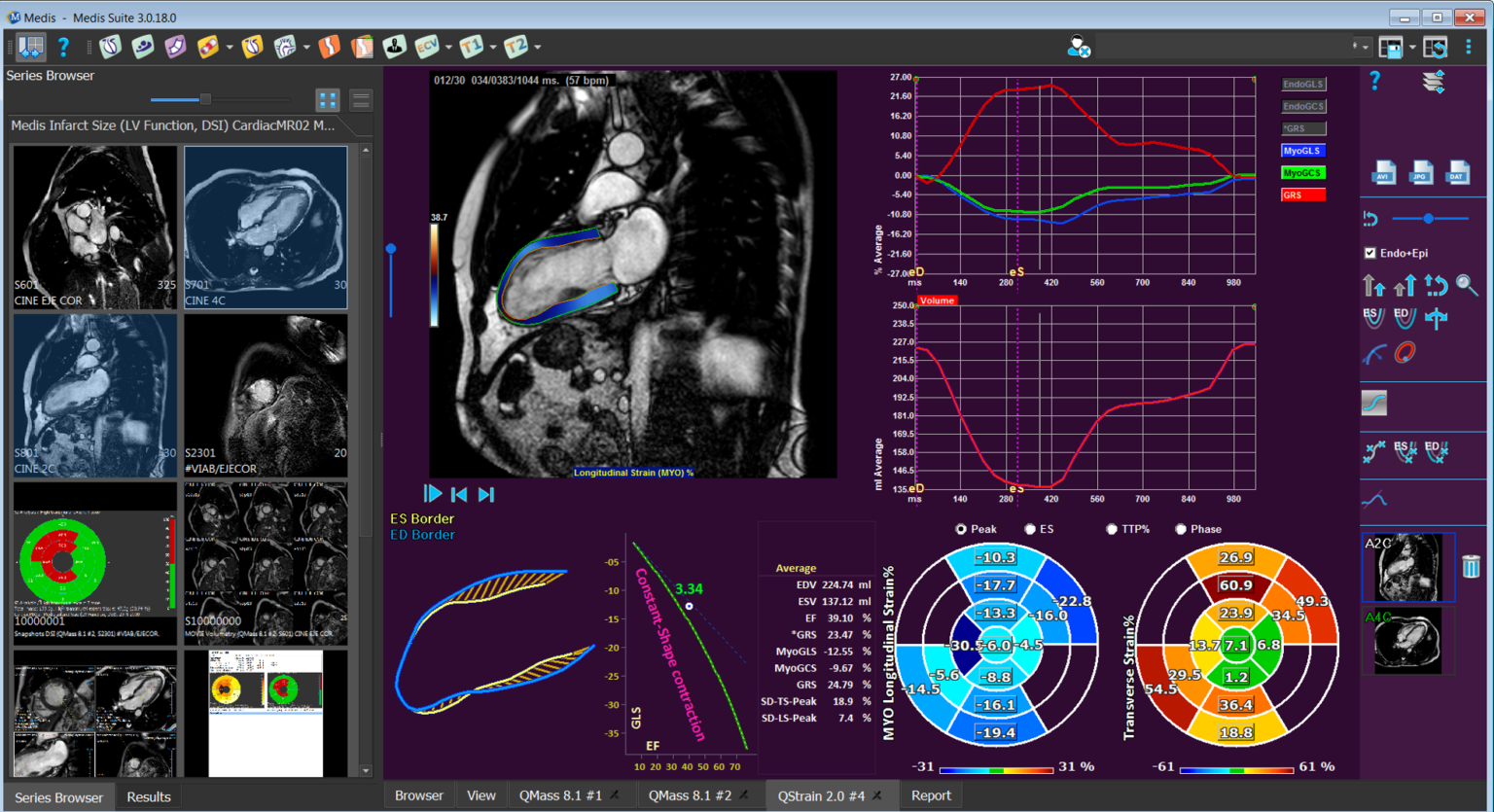The image size is (1494, 812).
Task: Switch to the Report tab
Action: point(930,795)
